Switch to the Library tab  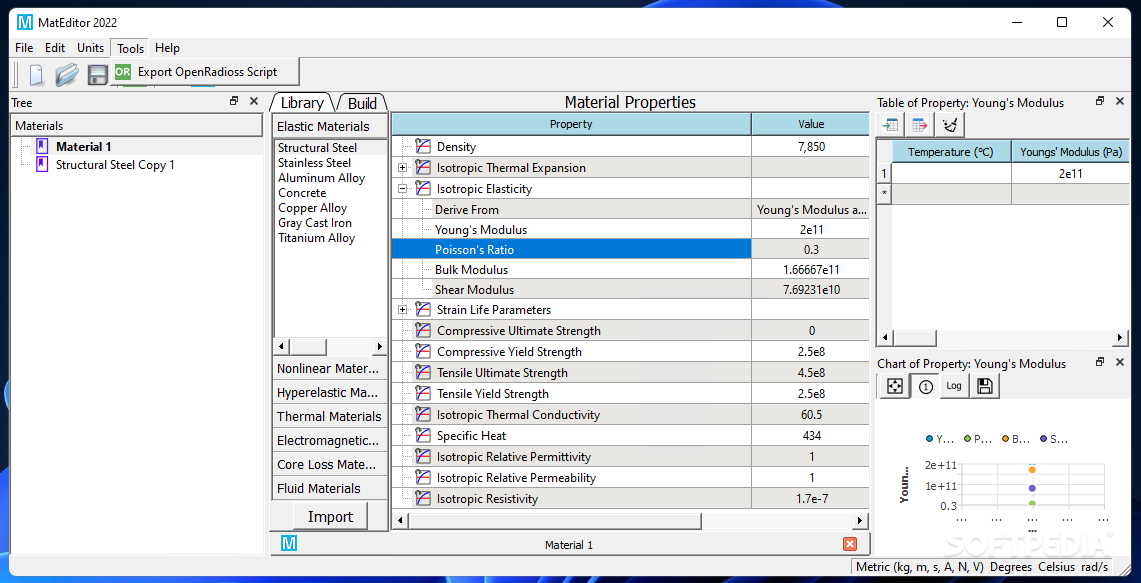[302, 103]
